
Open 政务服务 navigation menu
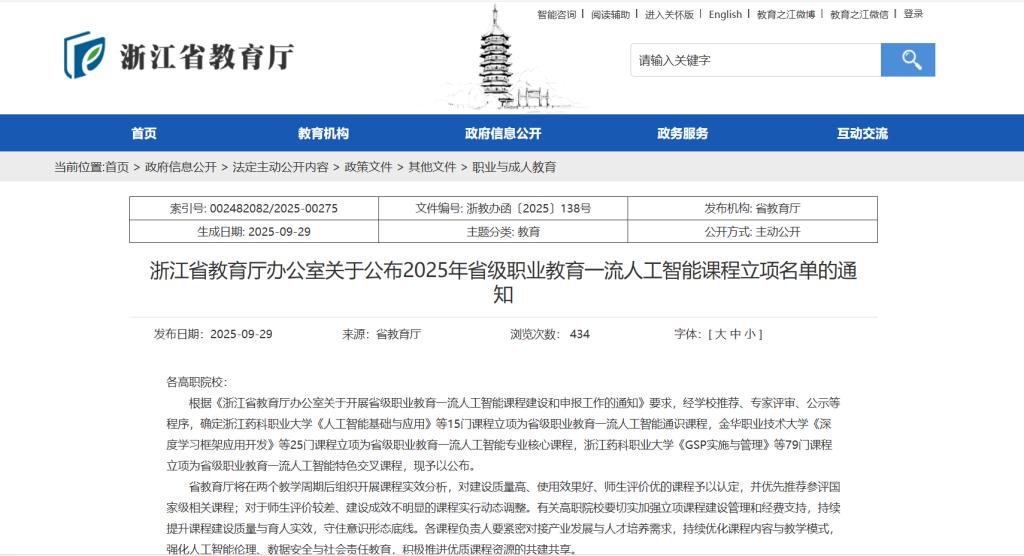[682, 134]
